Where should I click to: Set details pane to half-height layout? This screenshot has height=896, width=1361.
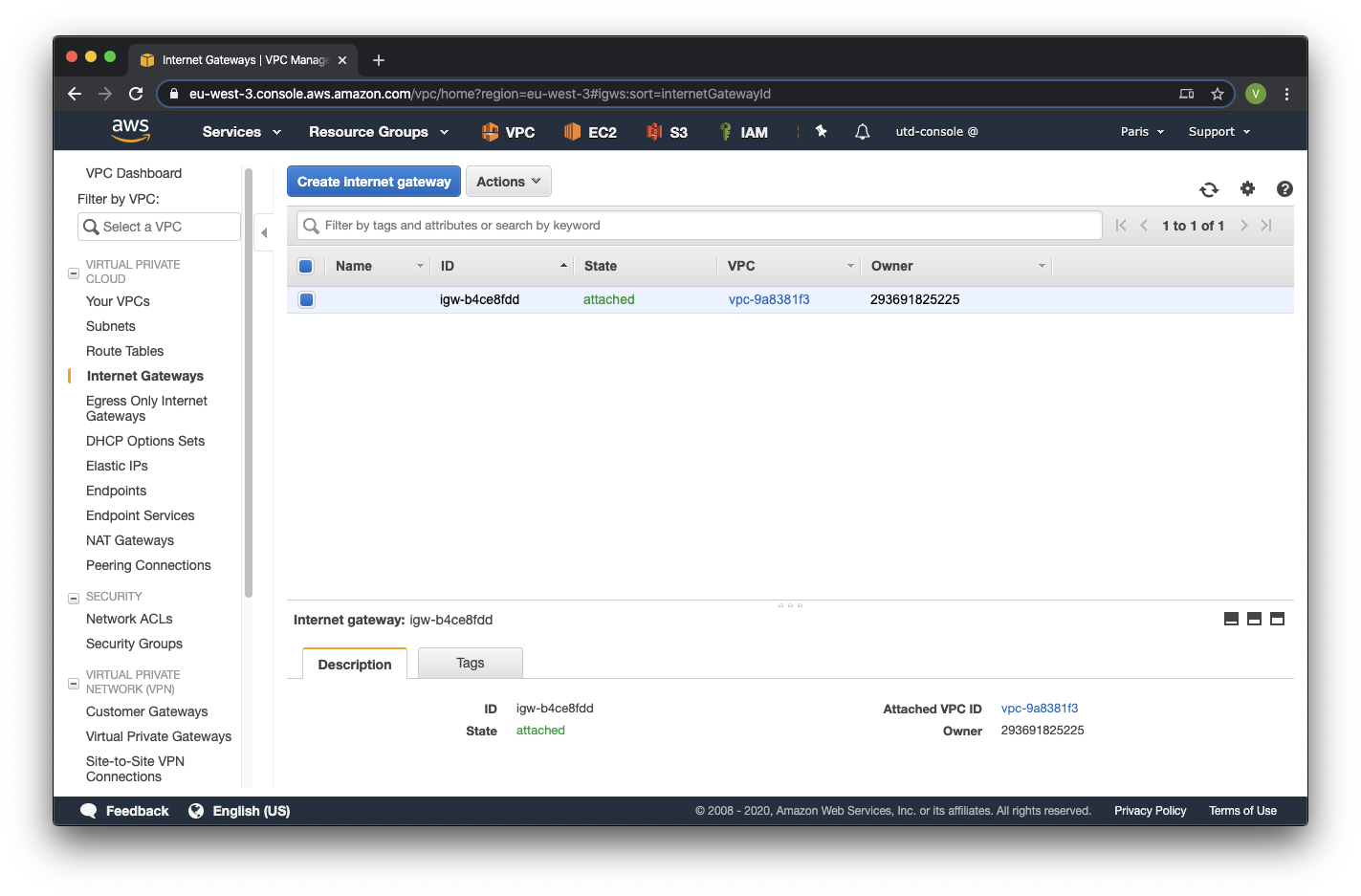pyautogui.click(x=1254, y=619)
